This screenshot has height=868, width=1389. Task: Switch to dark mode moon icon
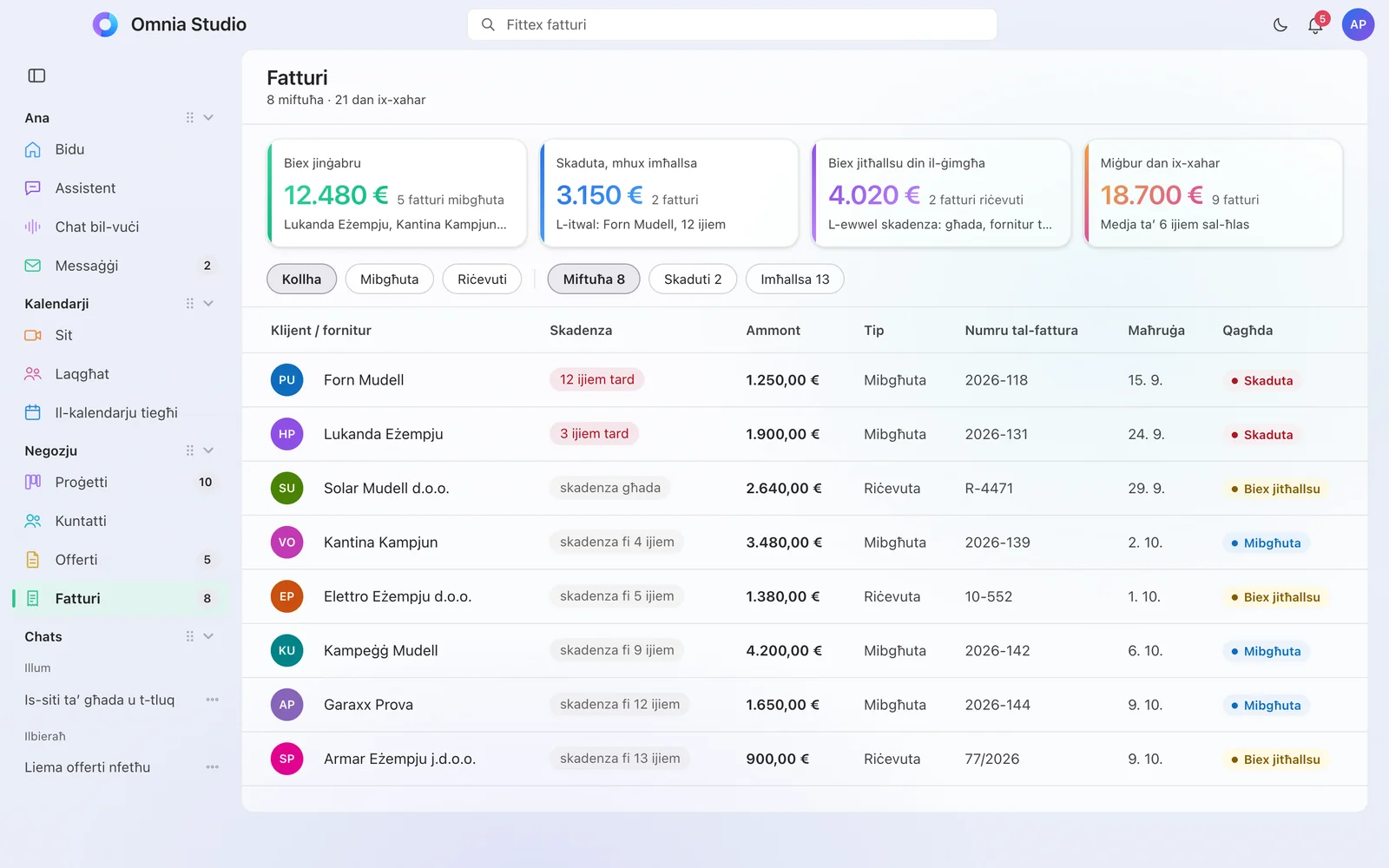point(1280,25)
